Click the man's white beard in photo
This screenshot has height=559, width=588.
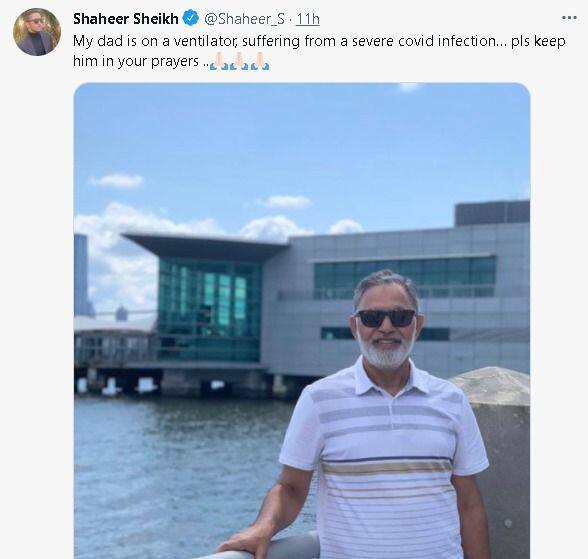[x=386, y=351]
